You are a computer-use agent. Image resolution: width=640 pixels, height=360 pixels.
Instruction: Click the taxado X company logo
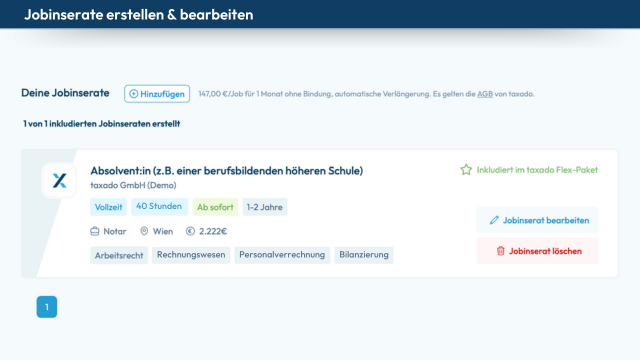pyautogui.click(x=60, y=180)
